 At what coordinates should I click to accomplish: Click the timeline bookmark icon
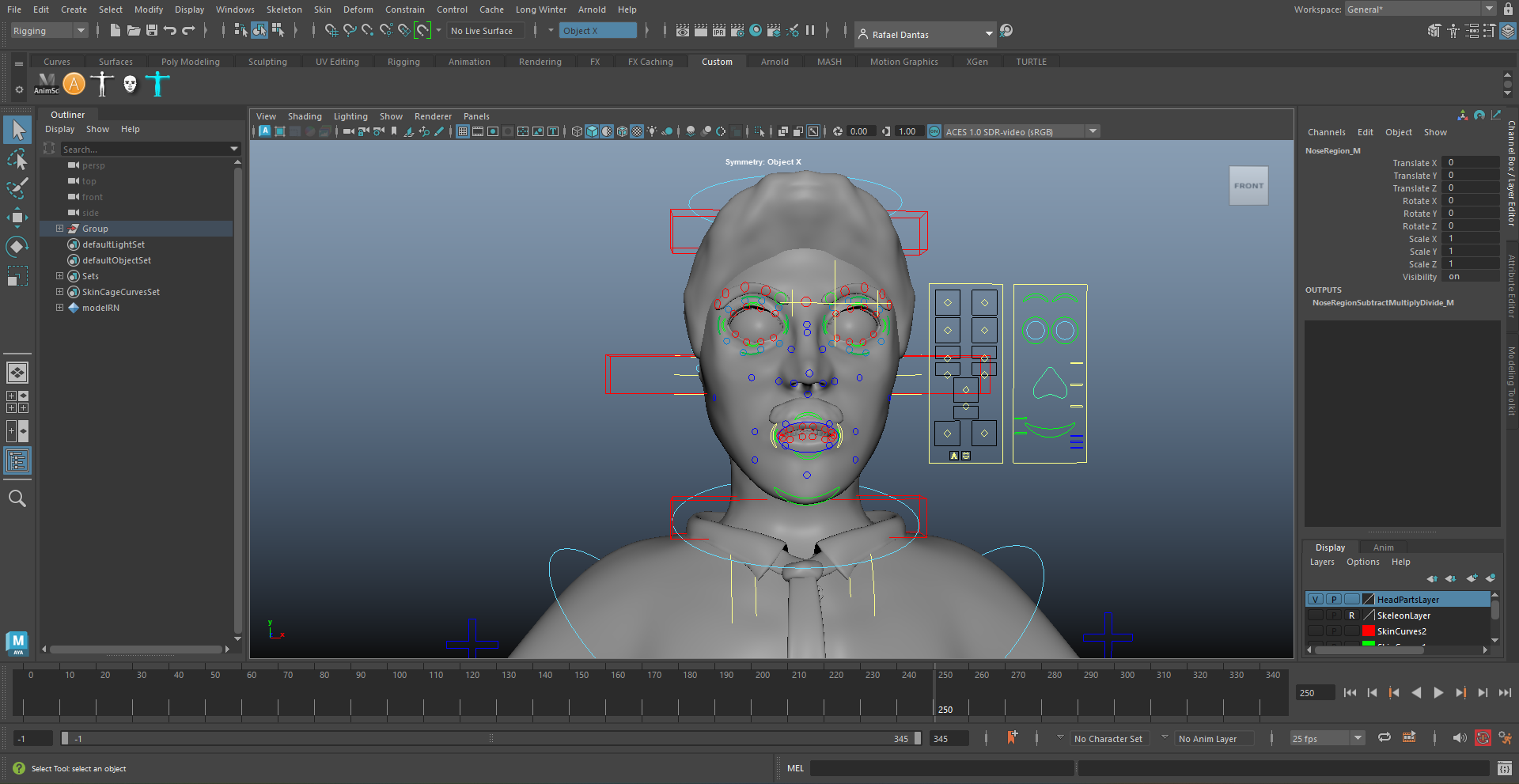(x=1012, y=737)
